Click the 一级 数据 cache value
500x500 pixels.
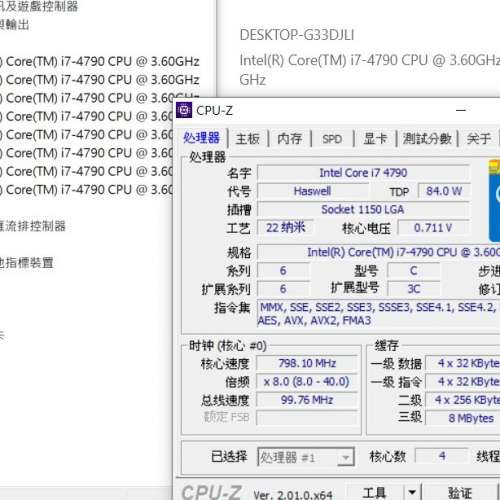pos(463,363)
